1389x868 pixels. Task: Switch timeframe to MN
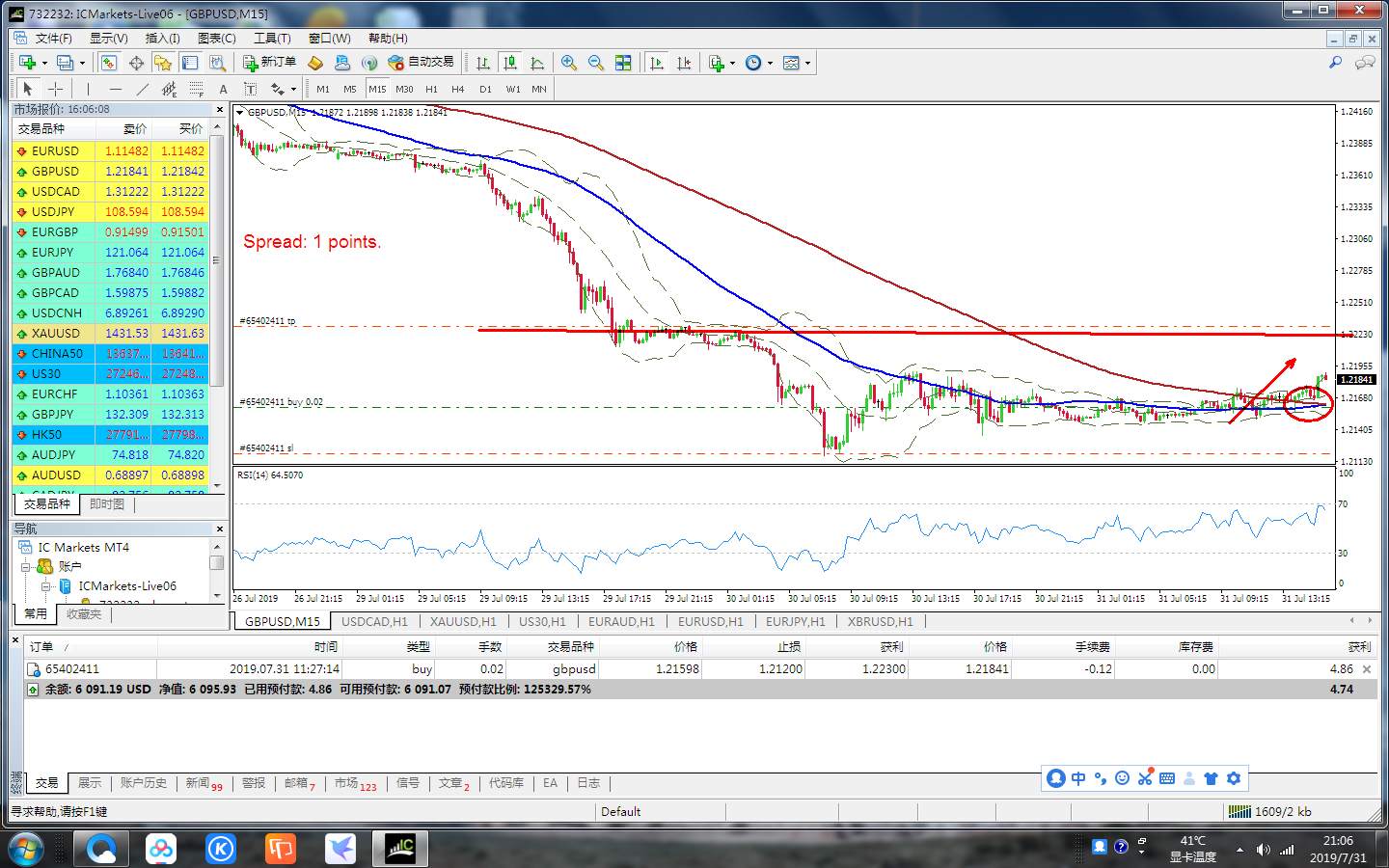(539, 89)
